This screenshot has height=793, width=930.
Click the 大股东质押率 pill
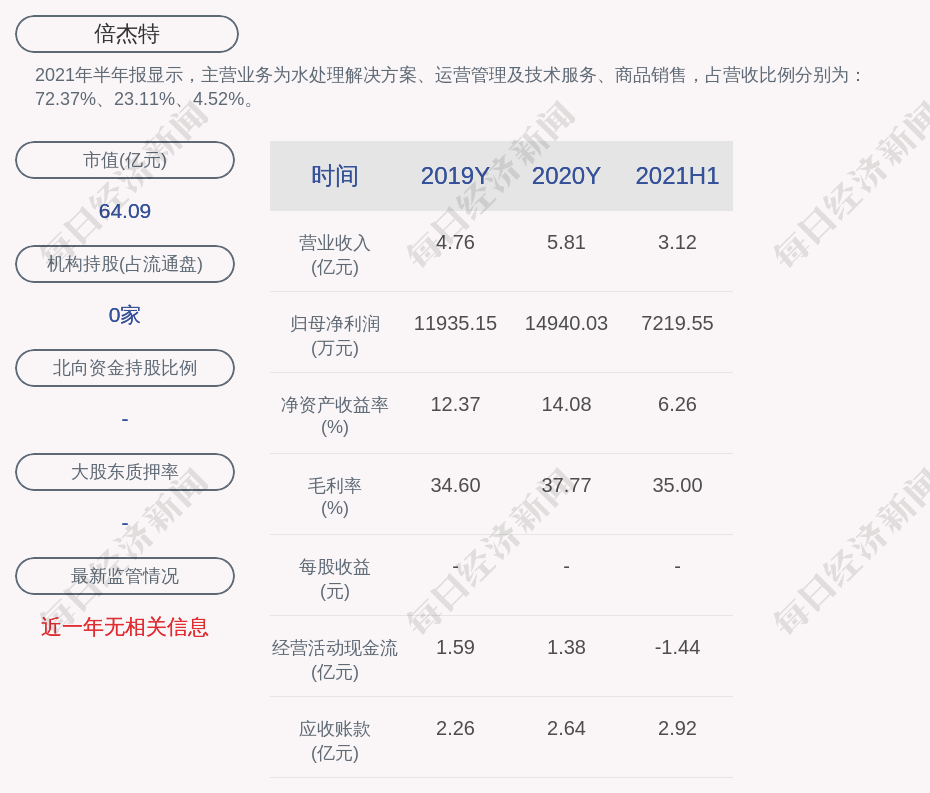point(125,472)
